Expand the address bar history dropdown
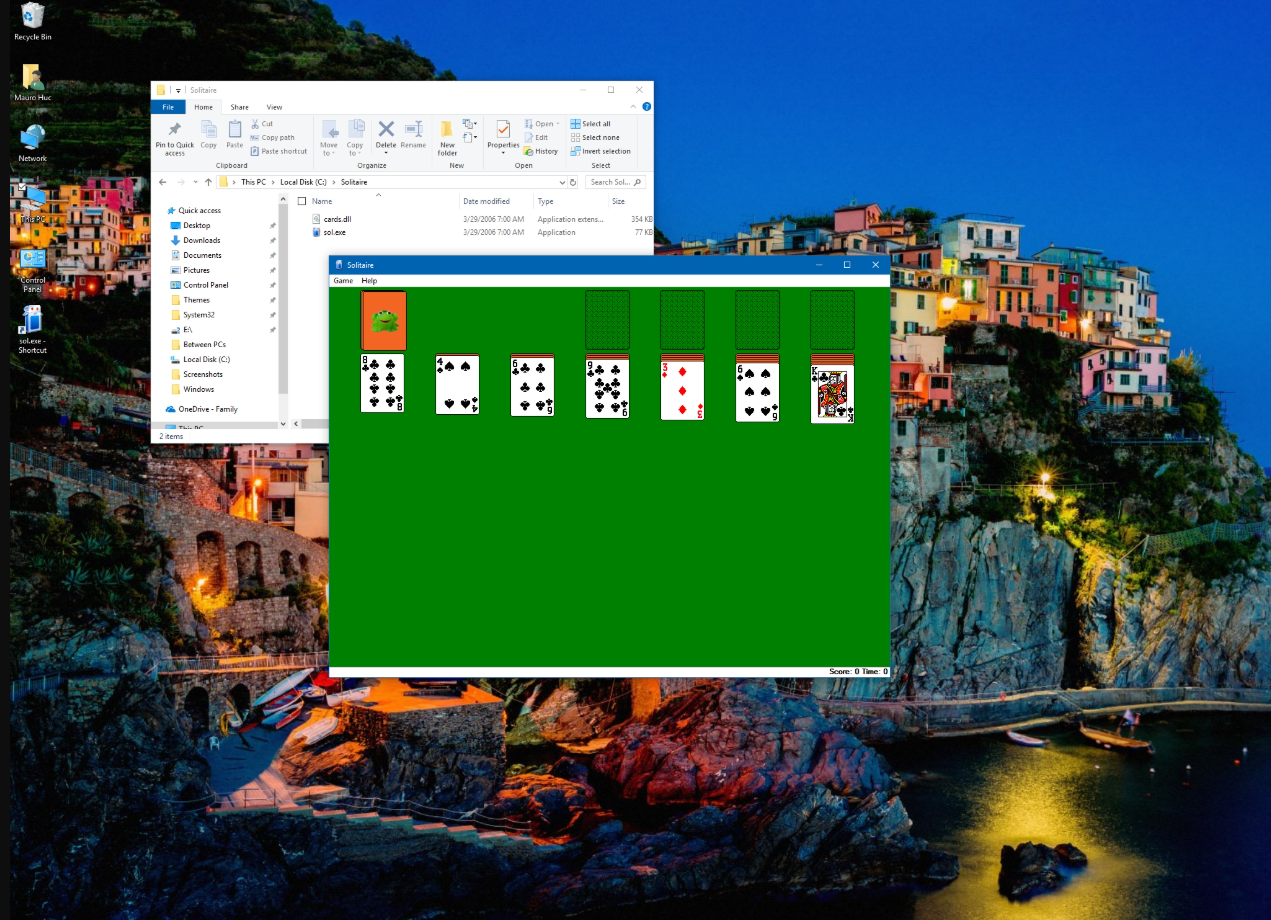1271x920 pixels. (x=561, y=182)
